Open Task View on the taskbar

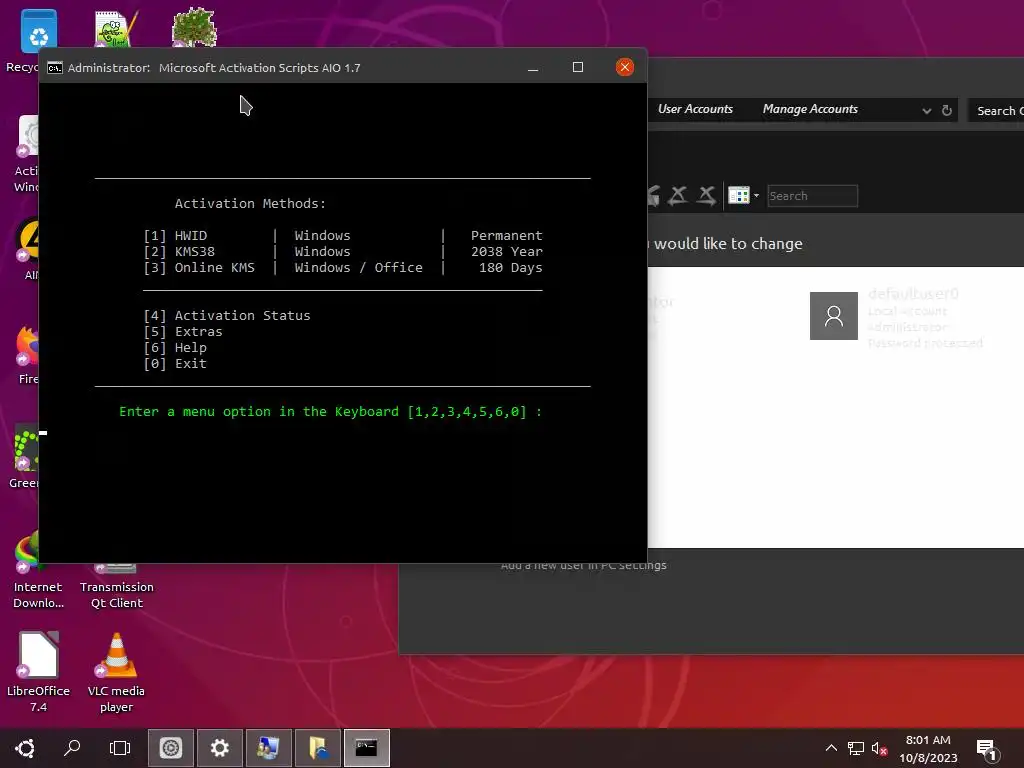click(120, 748)
